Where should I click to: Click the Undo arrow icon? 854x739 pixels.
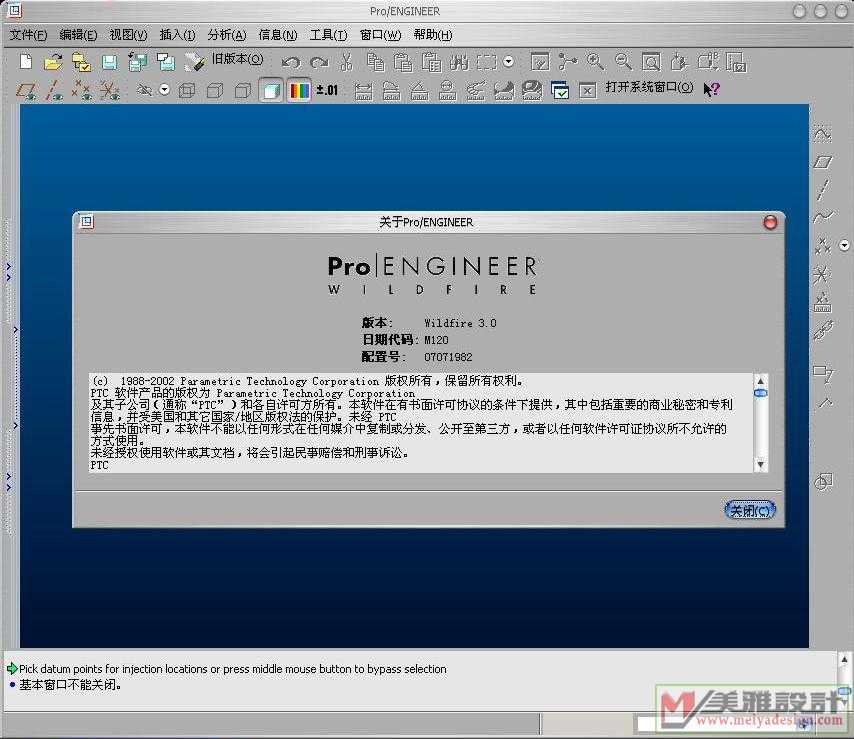pos(291,63)
